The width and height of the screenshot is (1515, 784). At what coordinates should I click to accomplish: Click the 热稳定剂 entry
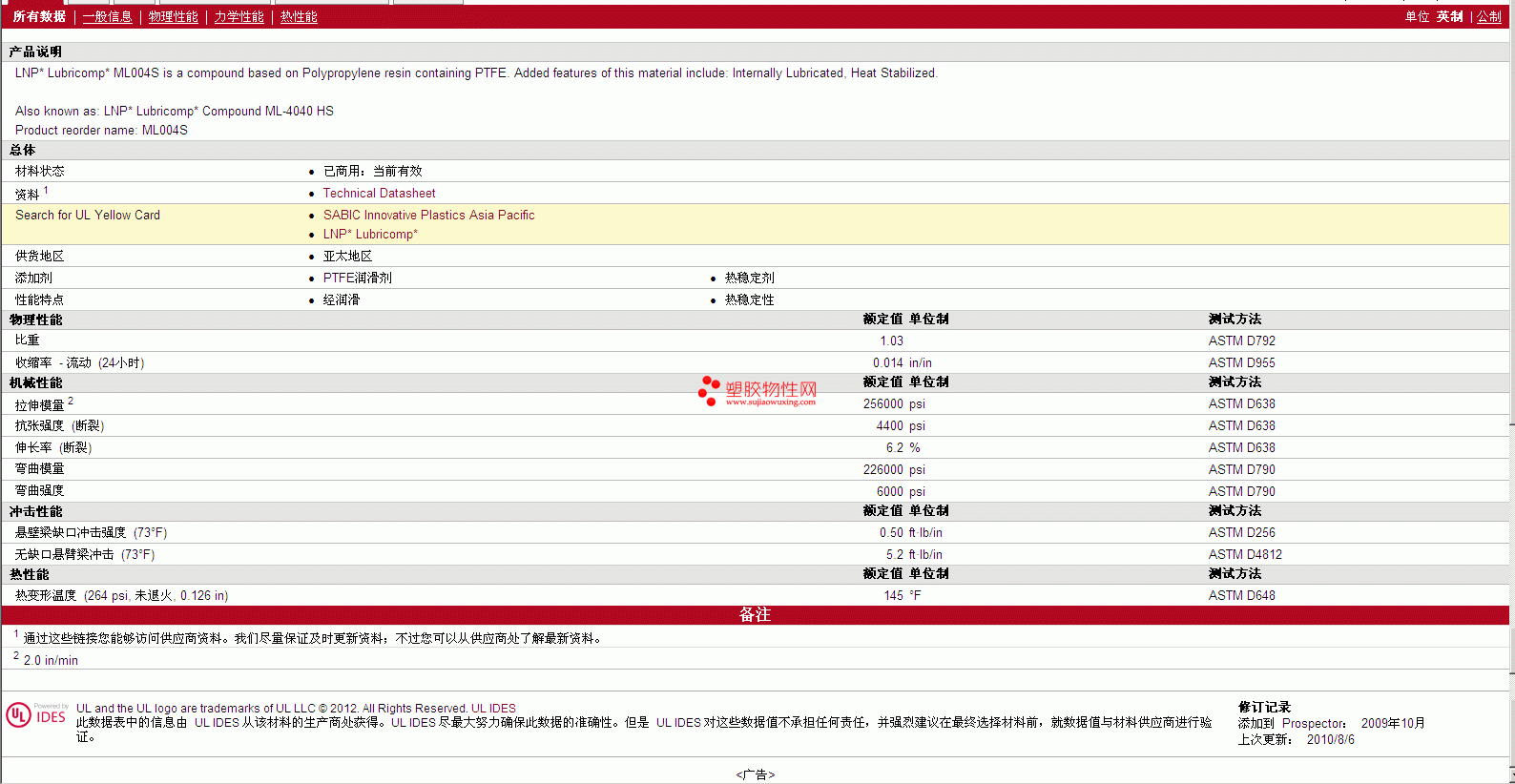[x=750, y=279]
